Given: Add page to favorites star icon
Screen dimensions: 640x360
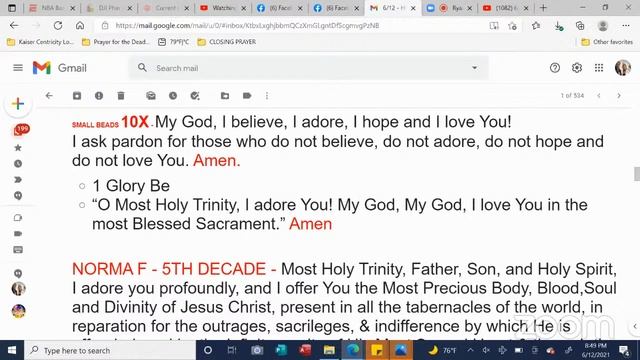Looking at the screenshot, I should (x=513, y=26).
